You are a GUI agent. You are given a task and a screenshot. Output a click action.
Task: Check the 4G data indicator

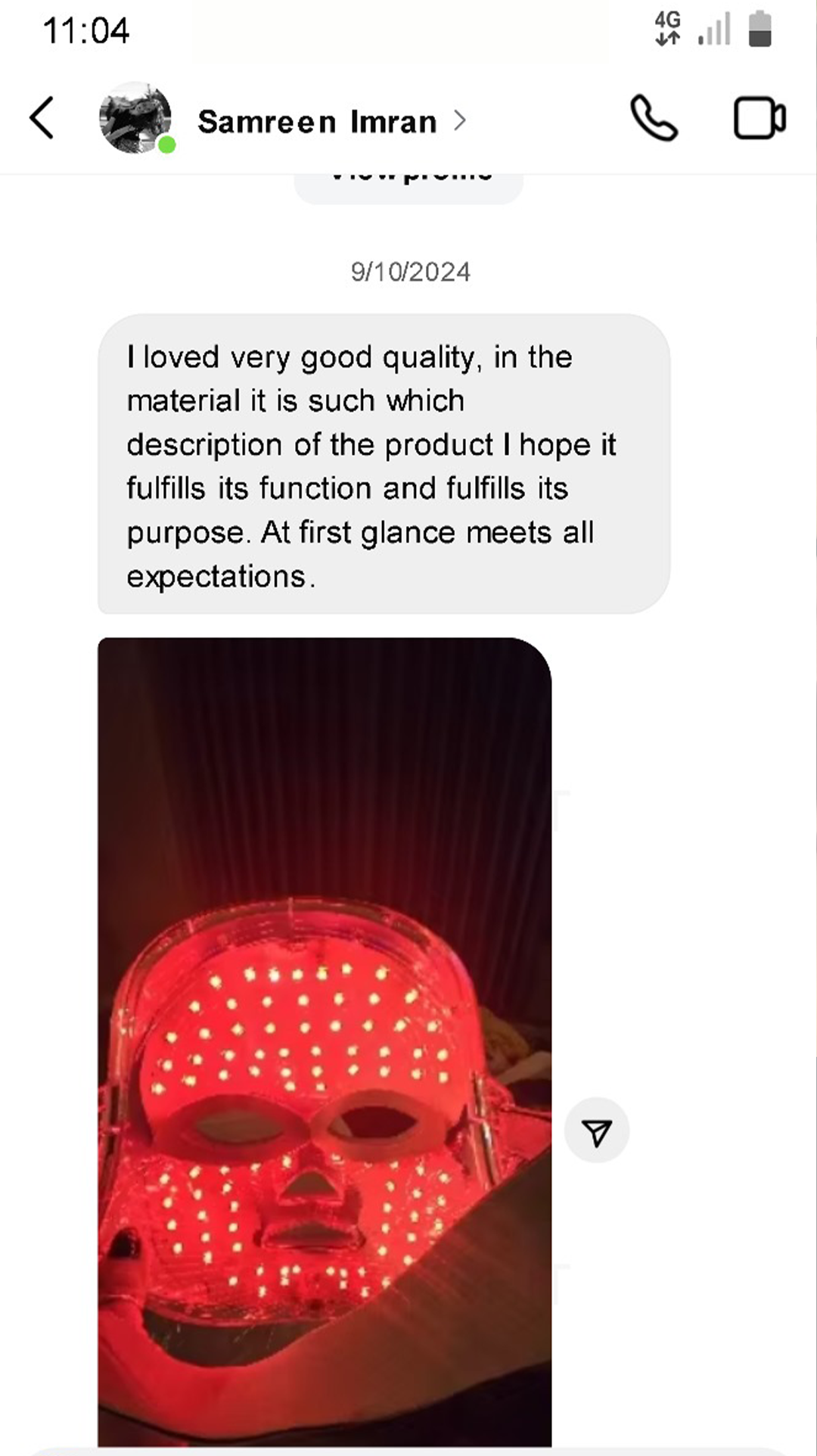click(667, 29)
